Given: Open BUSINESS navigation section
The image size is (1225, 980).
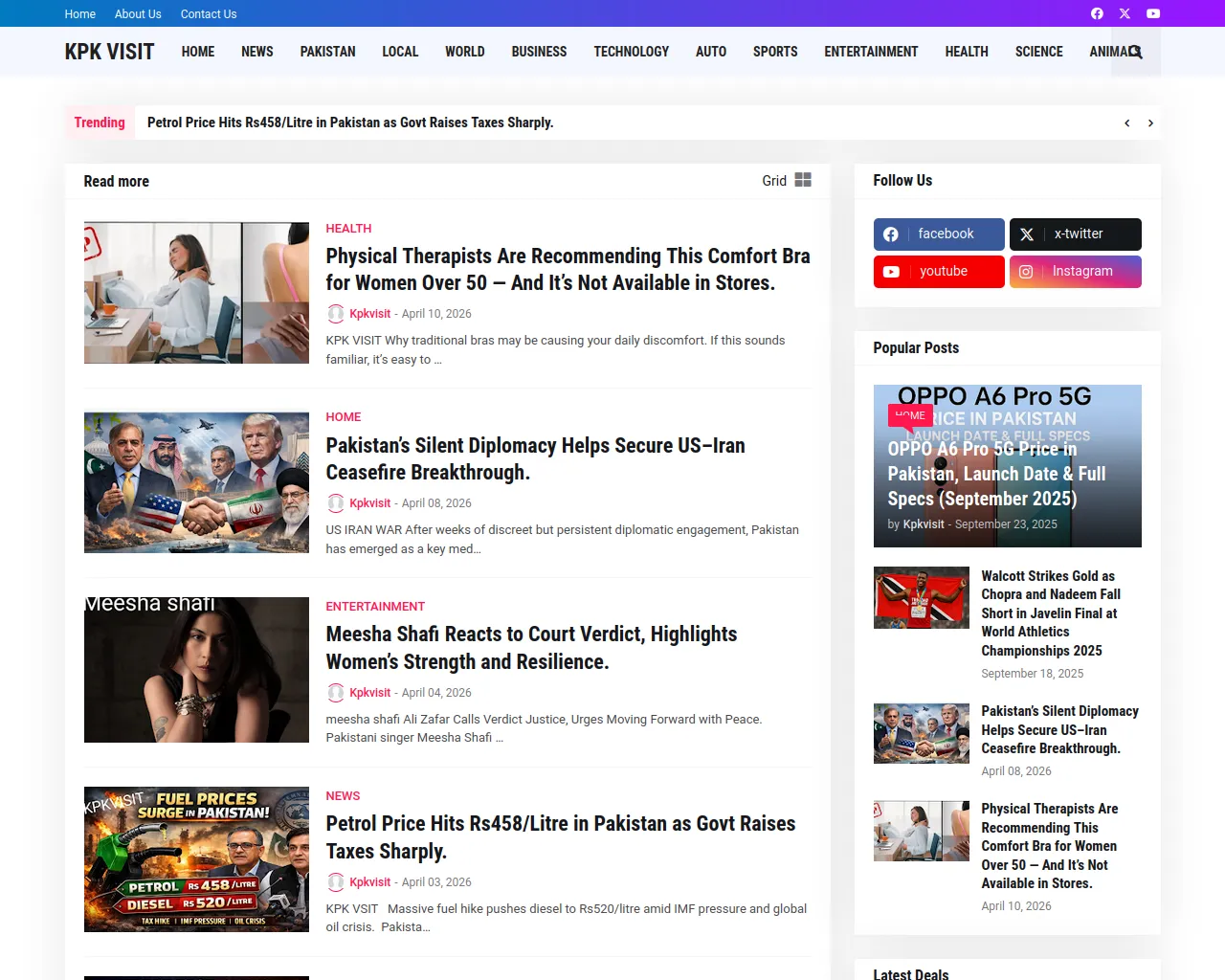Looking at the screenshot, I should [x=539, y=52].
